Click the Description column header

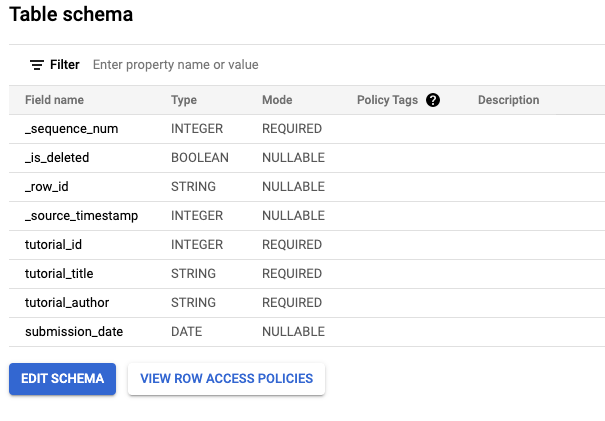508,100
